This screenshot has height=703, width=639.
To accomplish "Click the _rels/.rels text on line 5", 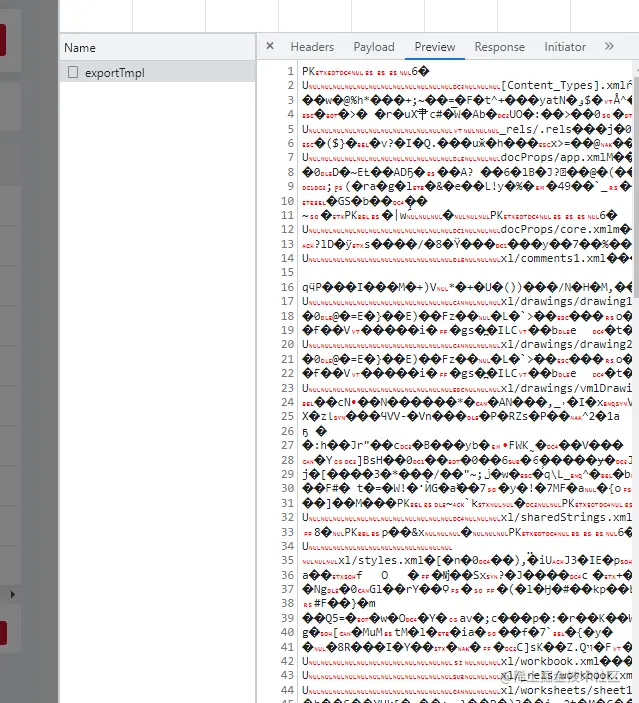I will pos(536,129).
